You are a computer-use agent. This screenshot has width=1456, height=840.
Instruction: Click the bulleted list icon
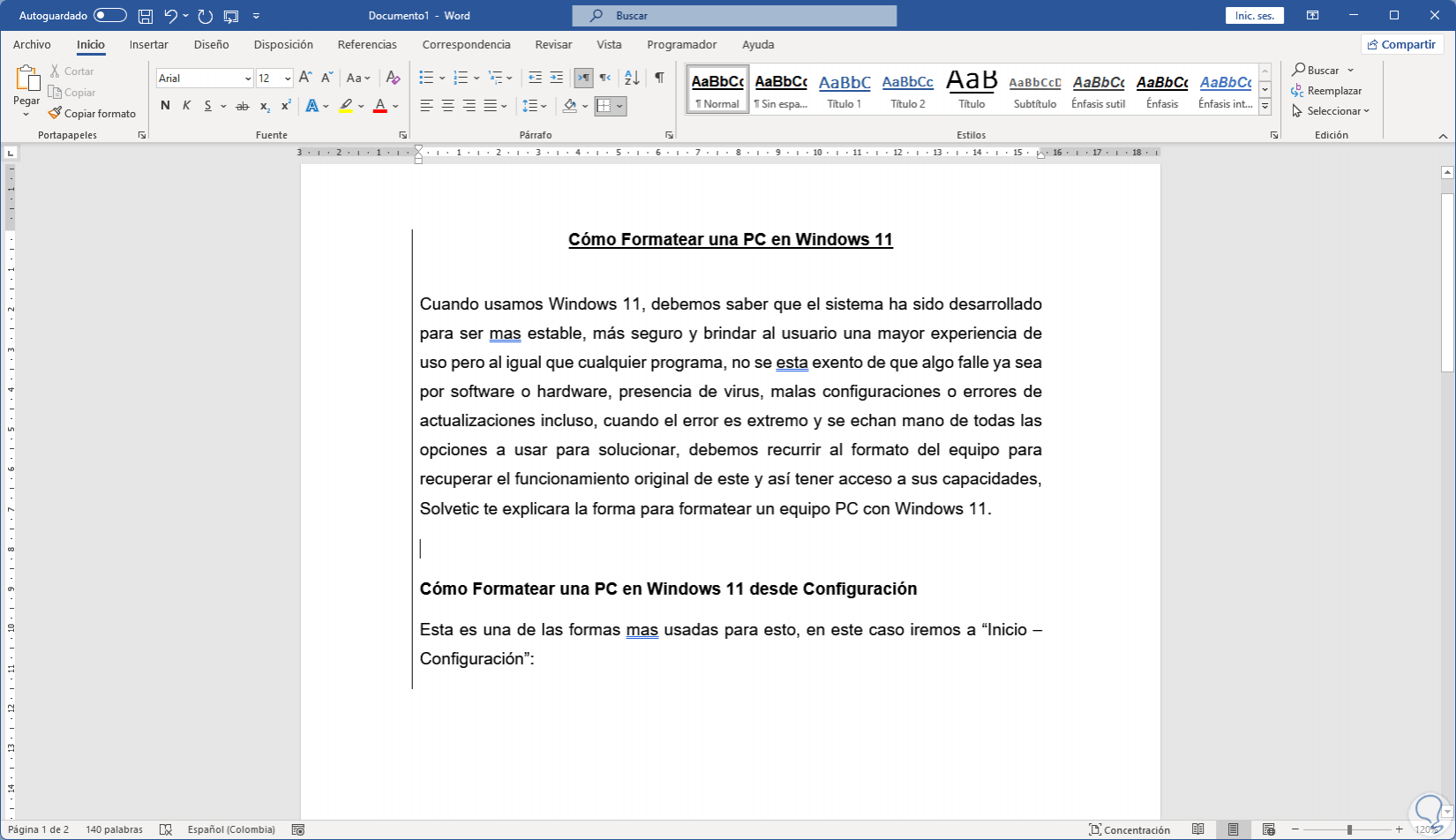[426, 78]
